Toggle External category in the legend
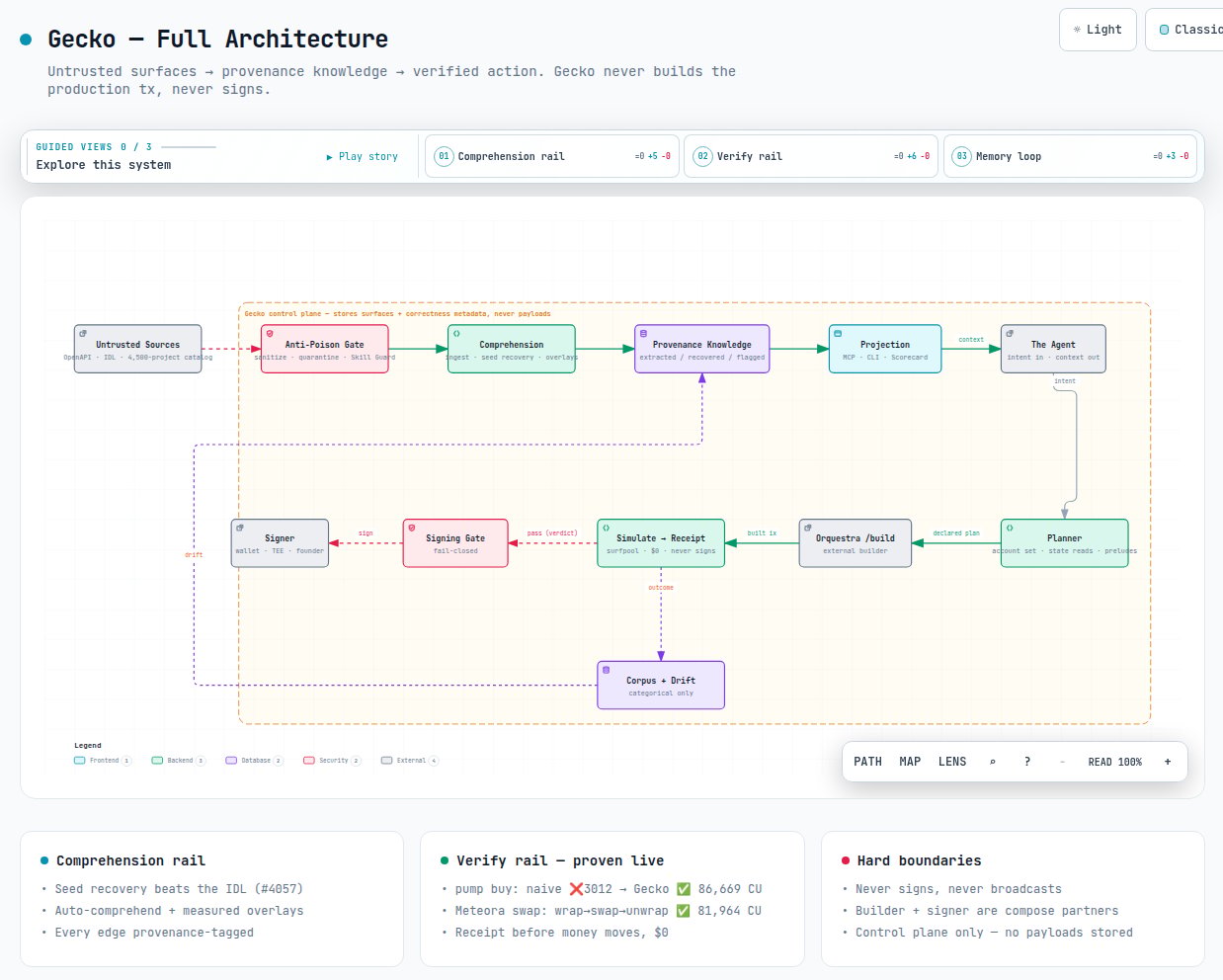 [x=409, y=761]
